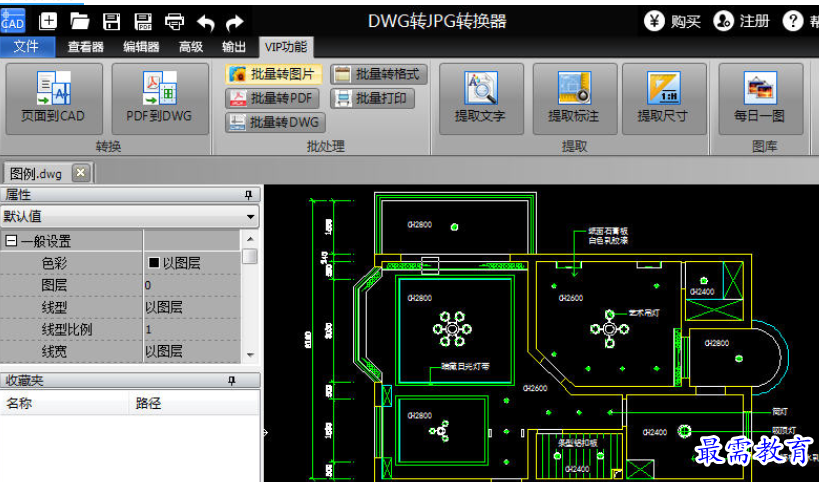Click the 提取文字 extract text tool
This screenshot has width=819, height=482.
(481, 99)
